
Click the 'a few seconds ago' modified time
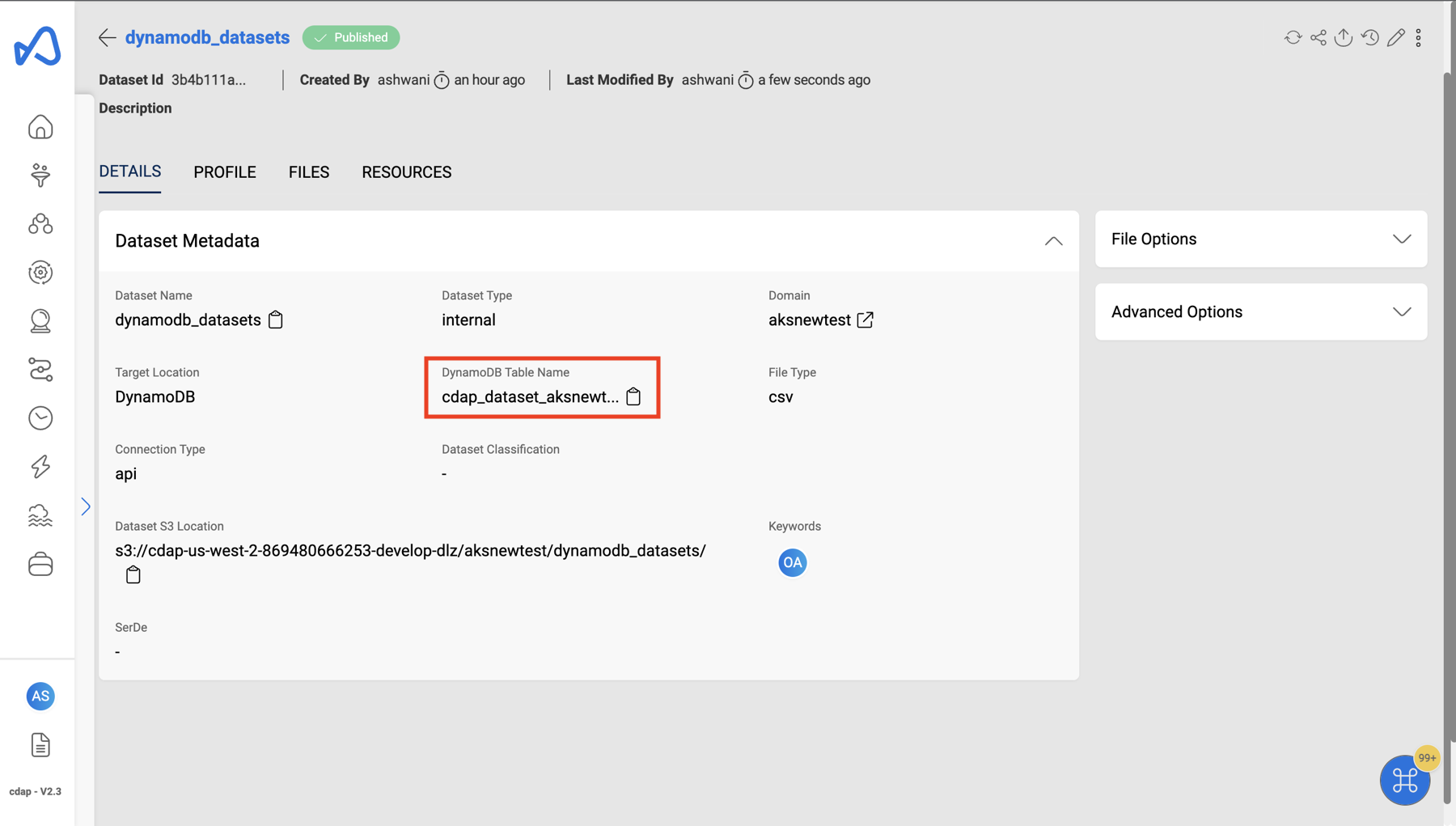coord(814,79)
